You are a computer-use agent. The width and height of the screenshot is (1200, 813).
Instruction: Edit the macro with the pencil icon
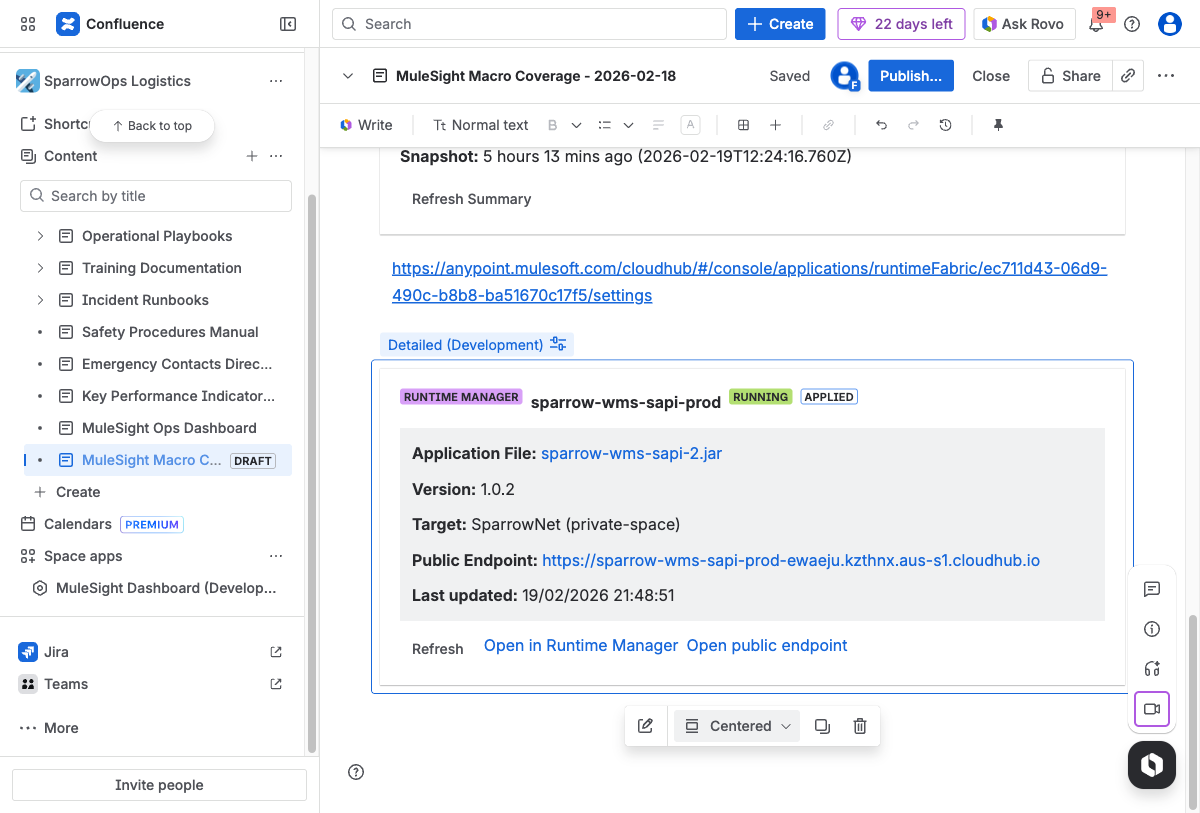(x=646, y=725)
